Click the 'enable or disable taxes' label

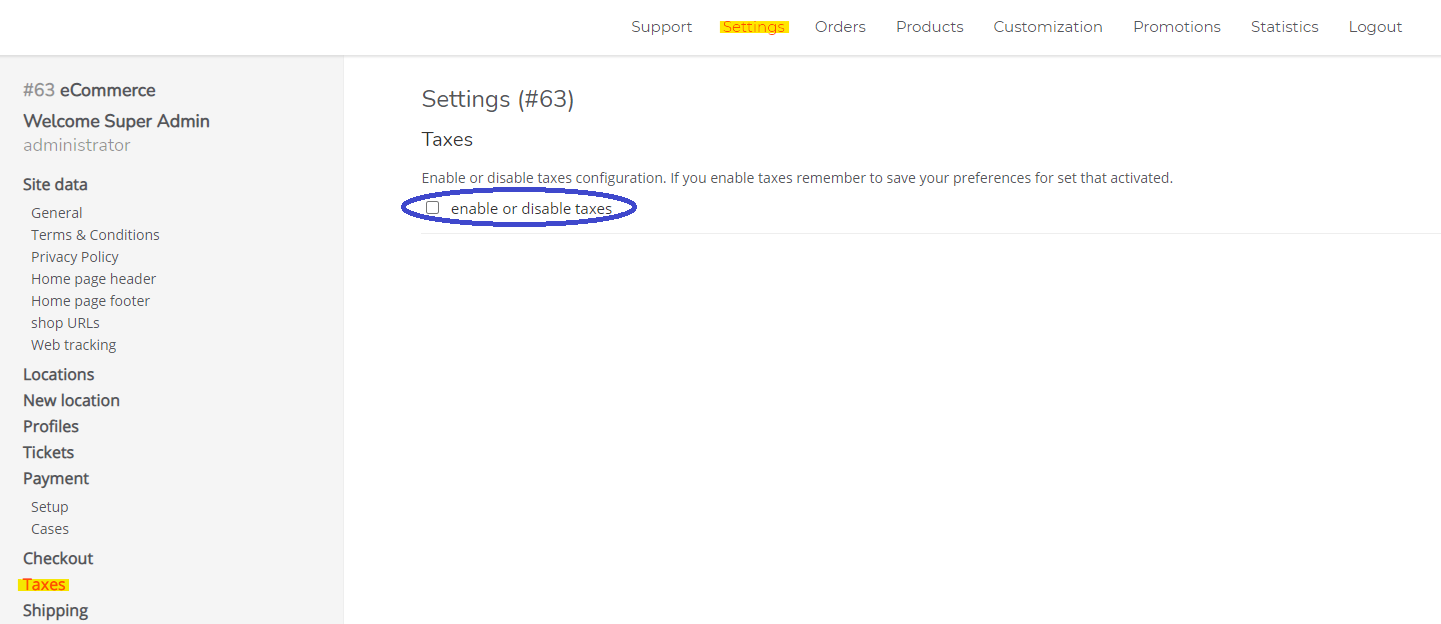click(x=531, y=208)
